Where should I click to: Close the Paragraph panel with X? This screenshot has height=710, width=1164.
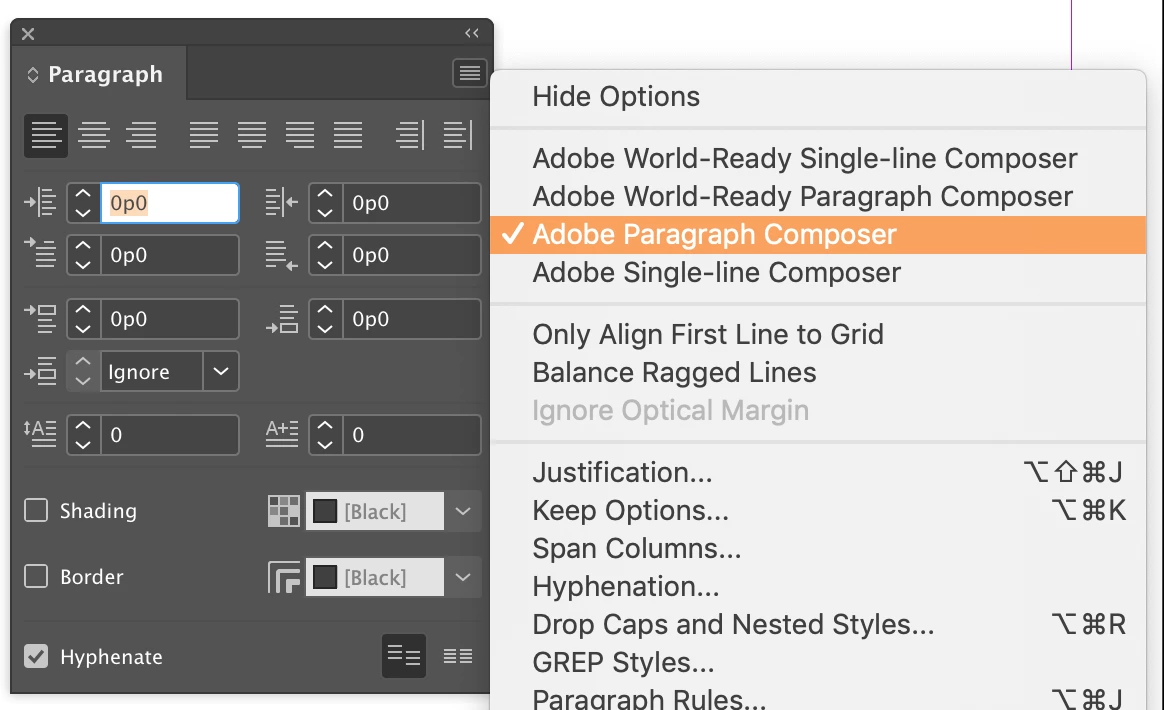coord(28,33)
